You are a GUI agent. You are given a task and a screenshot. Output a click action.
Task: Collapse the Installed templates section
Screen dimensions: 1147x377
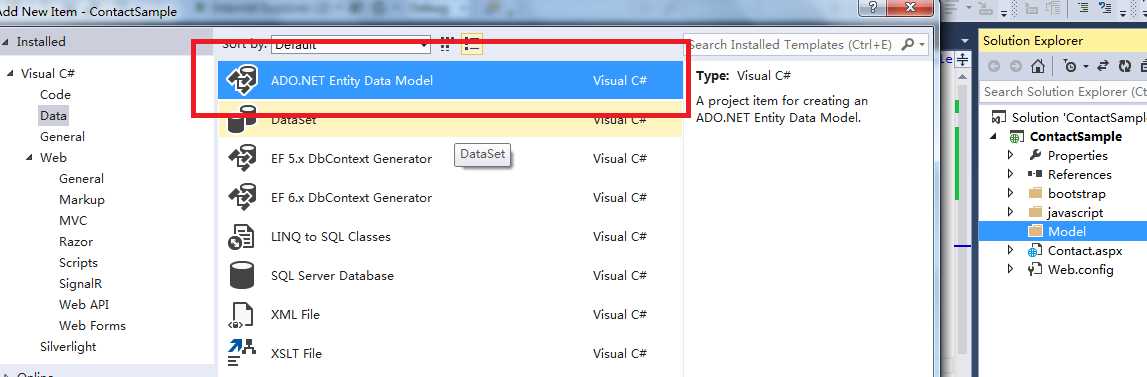tap(5, 42)
